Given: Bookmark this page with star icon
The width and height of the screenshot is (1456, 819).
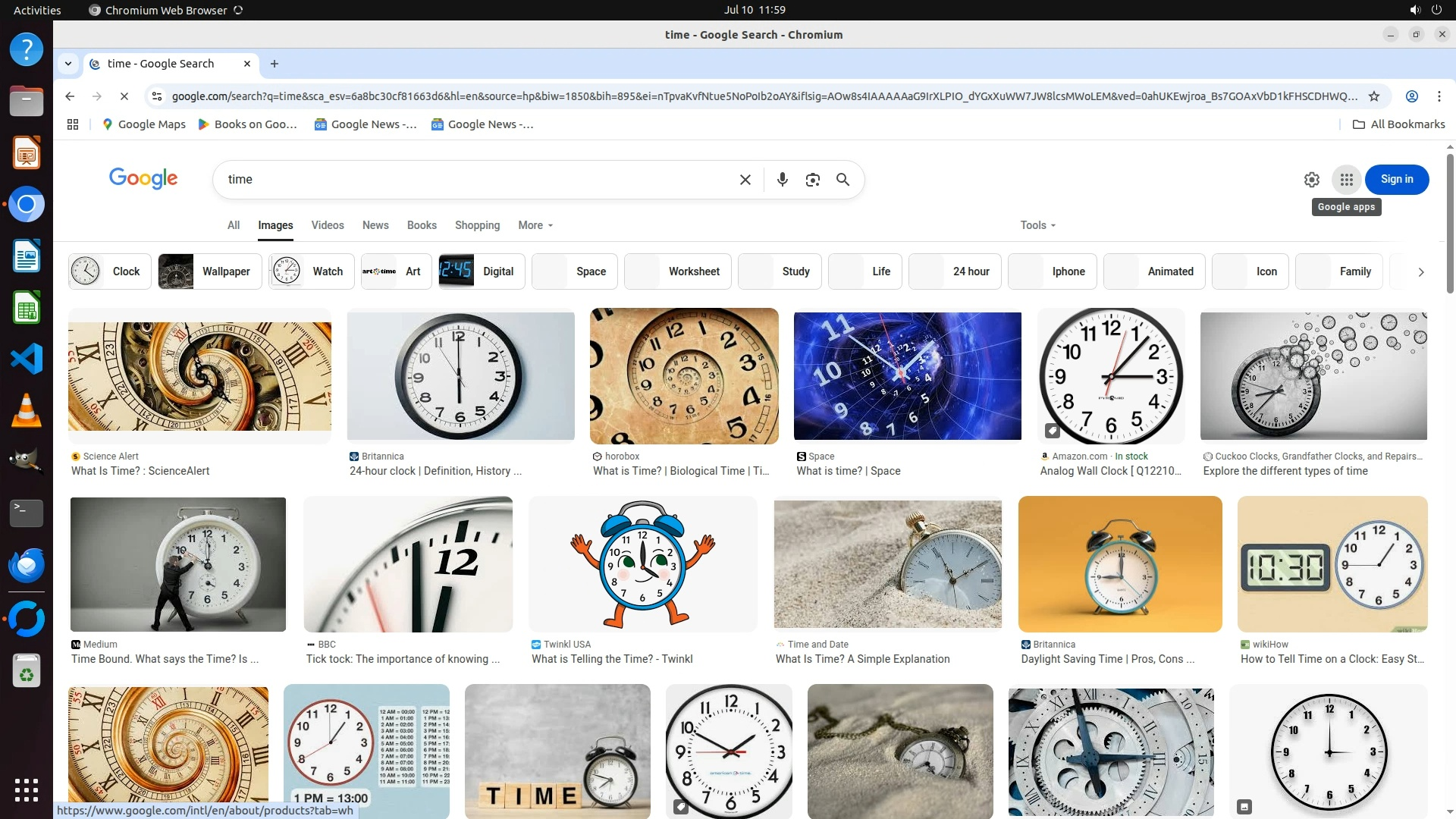Looking at the screenshot, I should pos(1373,96).
